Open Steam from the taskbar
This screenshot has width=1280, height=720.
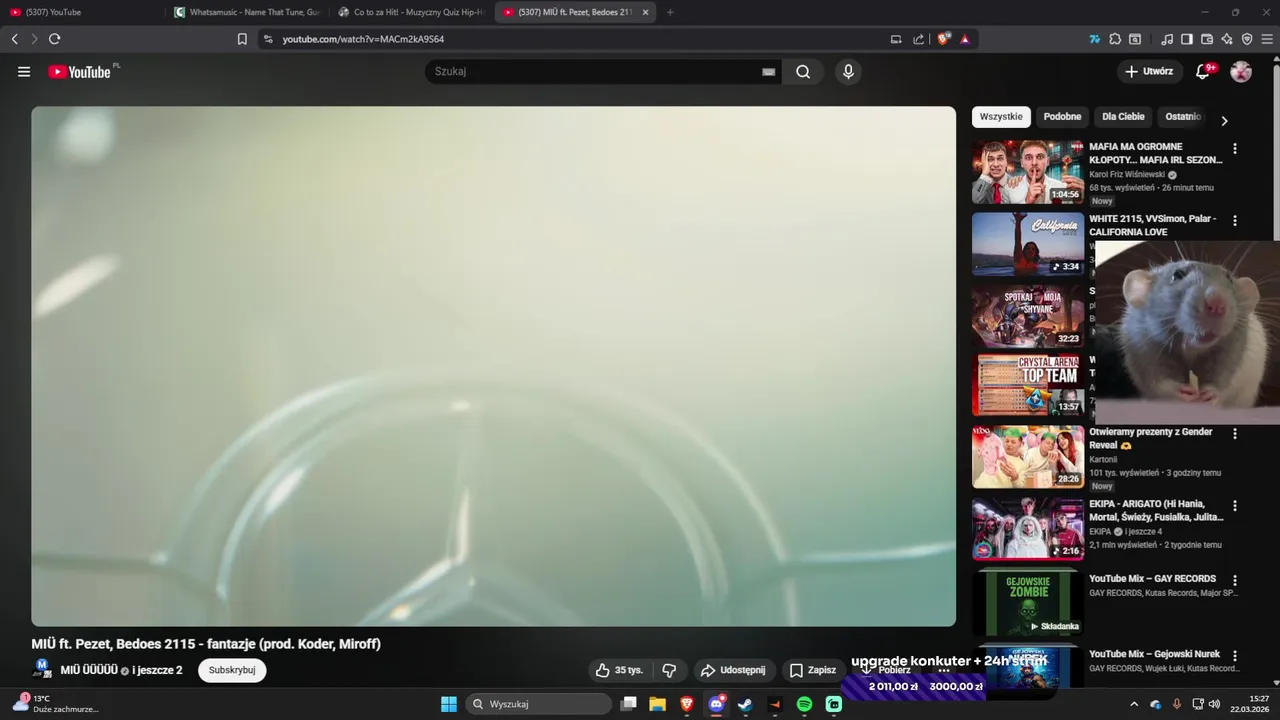(745, 704)
